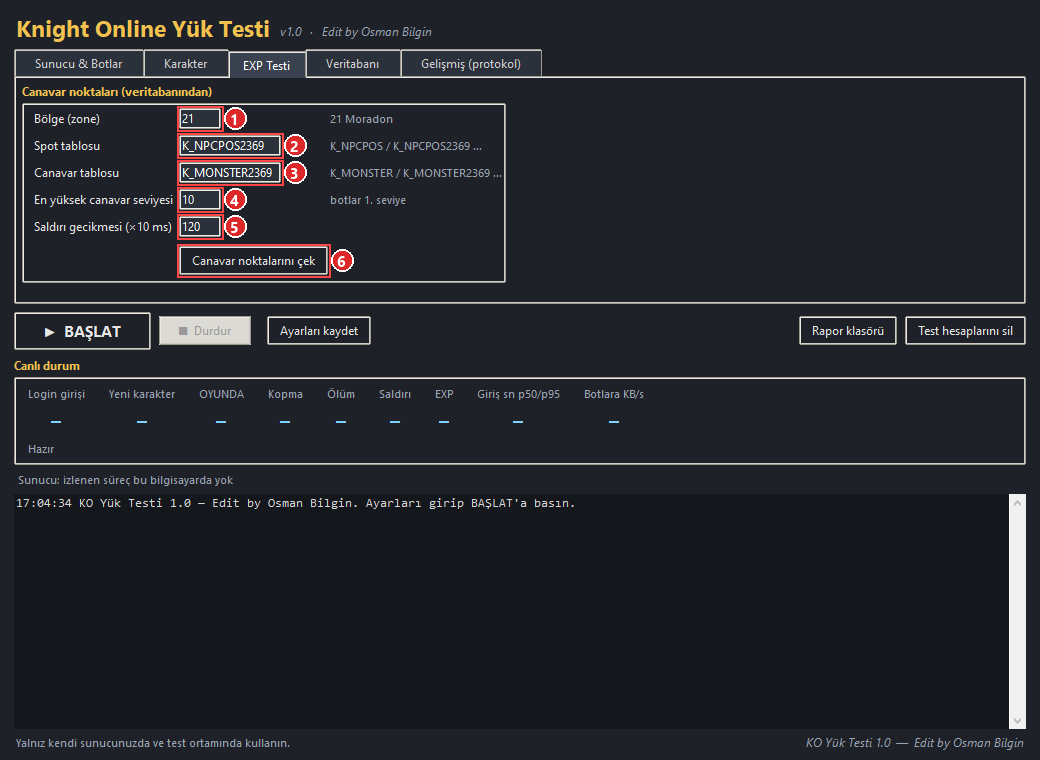Click the 'Canlı durum' section heading
The height and width of the screenshot is (760, 1040).
coord(47,365)
